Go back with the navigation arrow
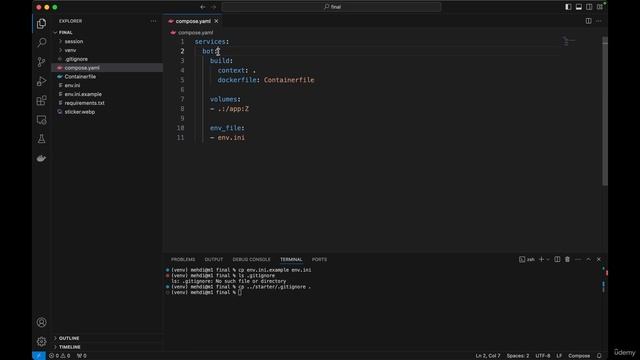Viewport: 640px width, 360px height. point(203,7)
